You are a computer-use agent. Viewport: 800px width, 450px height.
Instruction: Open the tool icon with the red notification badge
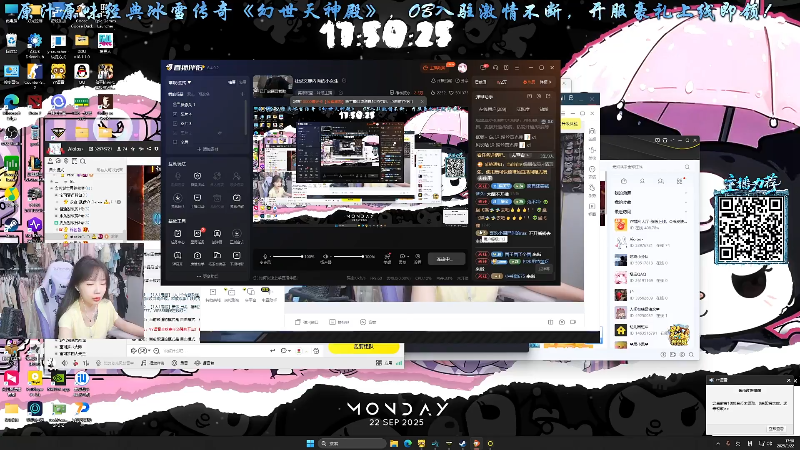197,233
